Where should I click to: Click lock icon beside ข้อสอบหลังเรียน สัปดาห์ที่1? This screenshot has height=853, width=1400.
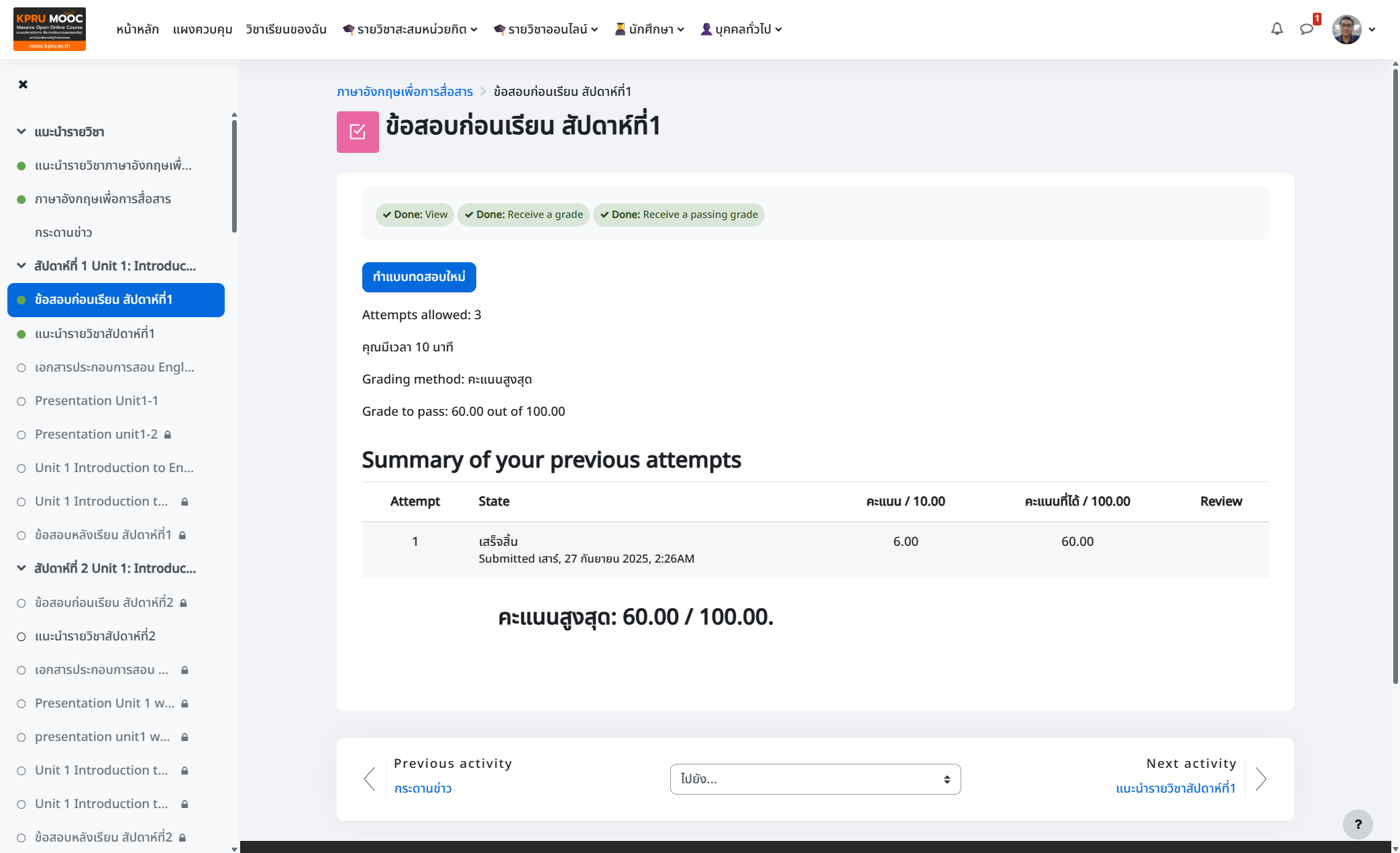[x=182, y=535]
